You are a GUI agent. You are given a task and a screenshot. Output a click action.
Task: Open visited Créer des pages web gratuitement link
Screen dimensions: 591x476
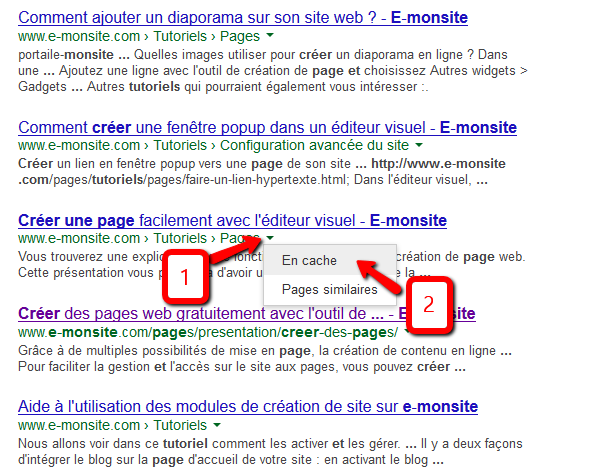pos(247,314)
